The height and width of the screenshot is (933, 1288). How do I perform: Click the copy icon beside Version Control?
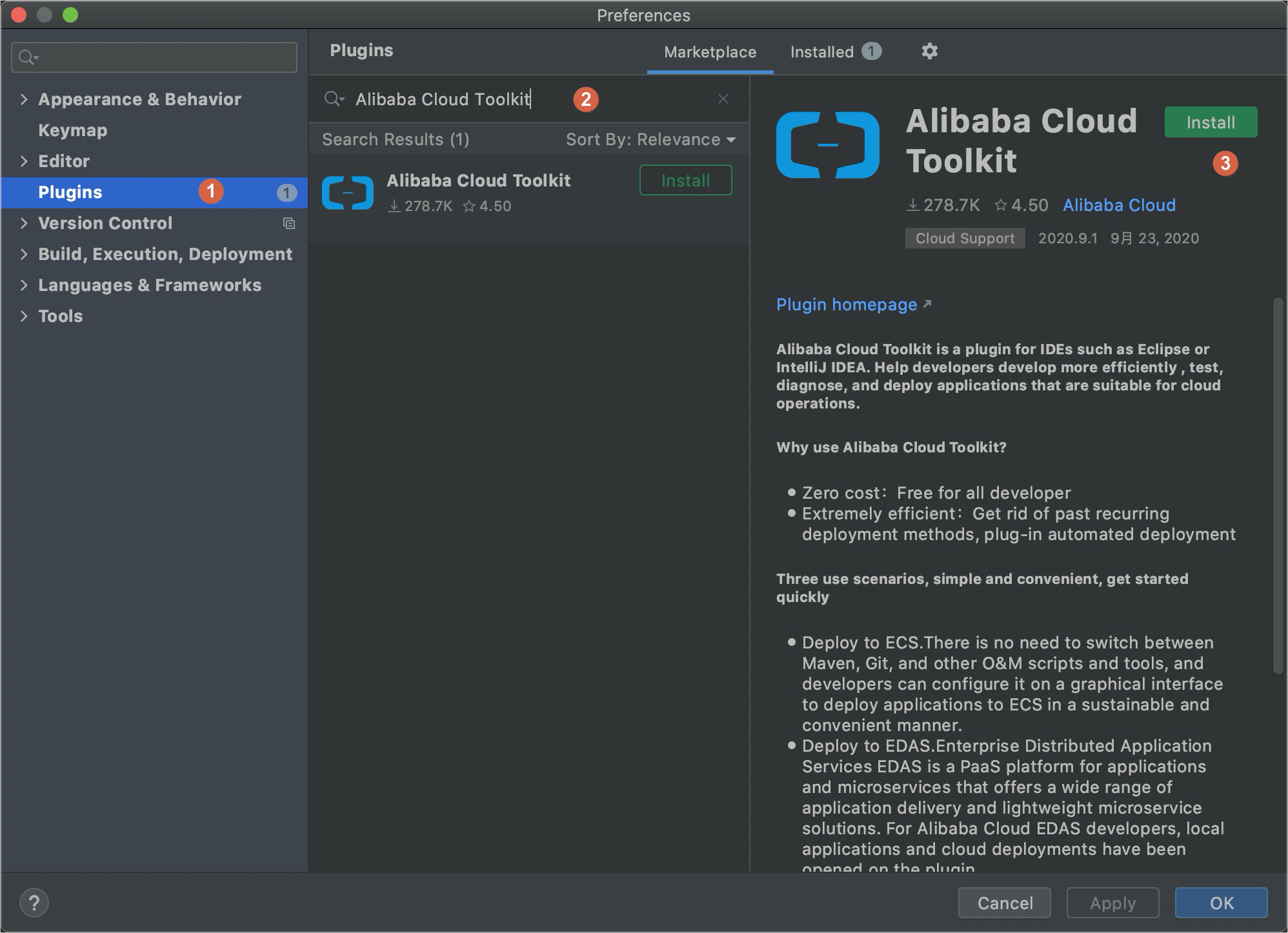[x=288, y=223]
